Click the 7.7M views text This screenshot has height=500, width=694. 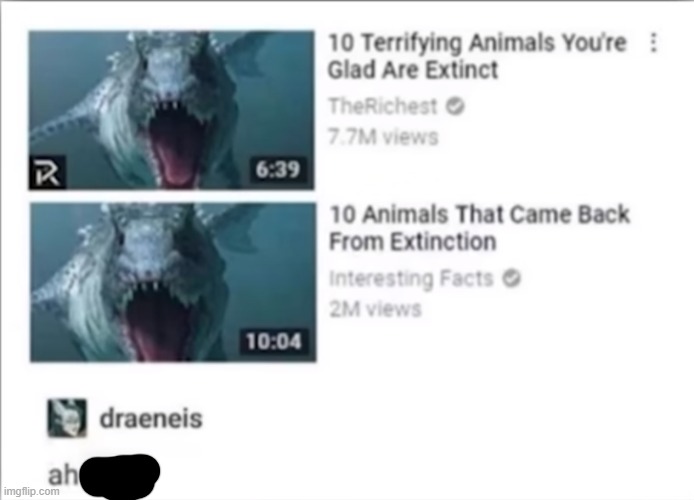point(383,137)
